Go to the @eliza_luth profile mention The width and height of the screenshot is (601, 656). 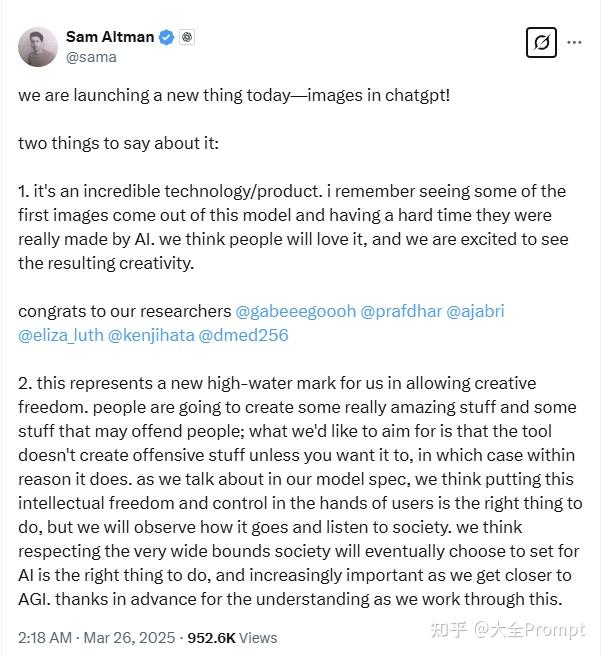[x=59, y=335]
